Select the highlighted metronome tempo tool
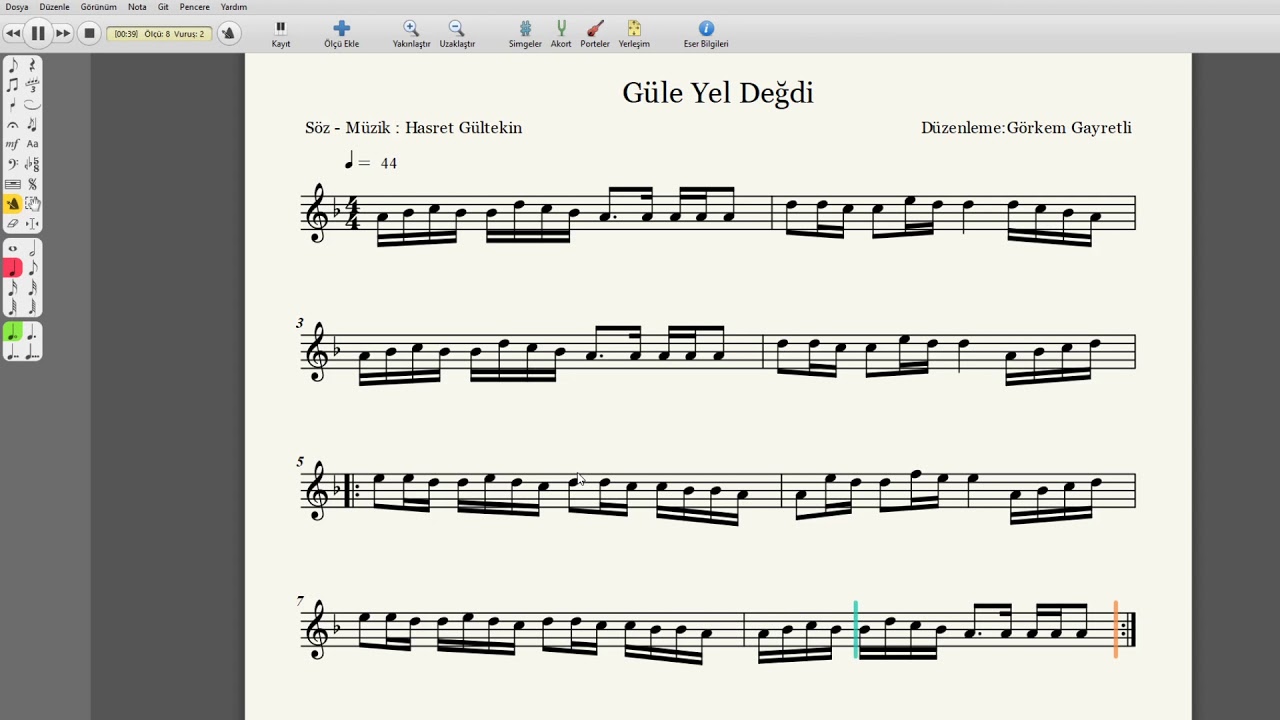The width and height of the screenshot is (1280, 720). [x=13, y=204]
